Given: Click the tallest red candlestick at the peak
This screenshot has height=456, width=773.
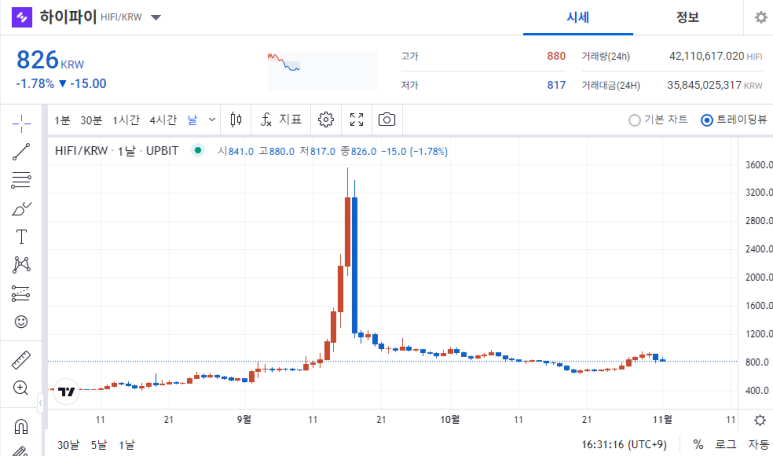Looking at the screenshot, I should pyautogui.click(x=348, y=232).
